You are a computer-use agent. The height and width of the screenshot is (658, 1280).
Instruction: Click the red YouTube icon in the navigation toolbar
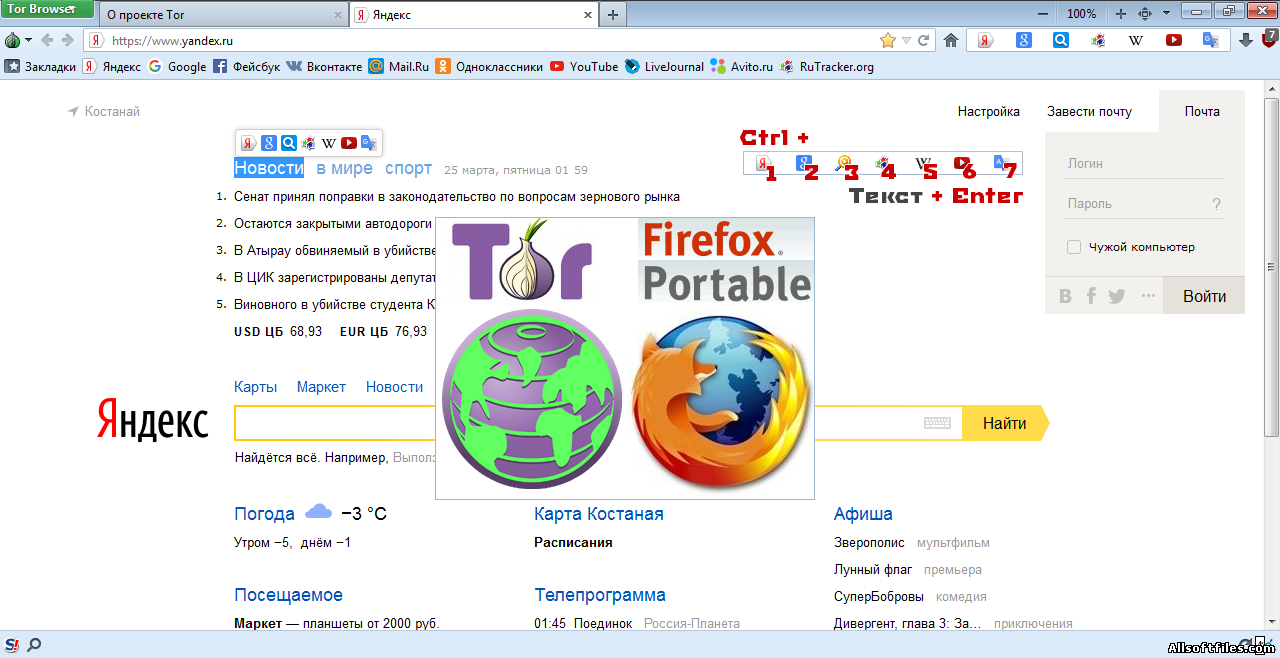[x=1174, y=40]
